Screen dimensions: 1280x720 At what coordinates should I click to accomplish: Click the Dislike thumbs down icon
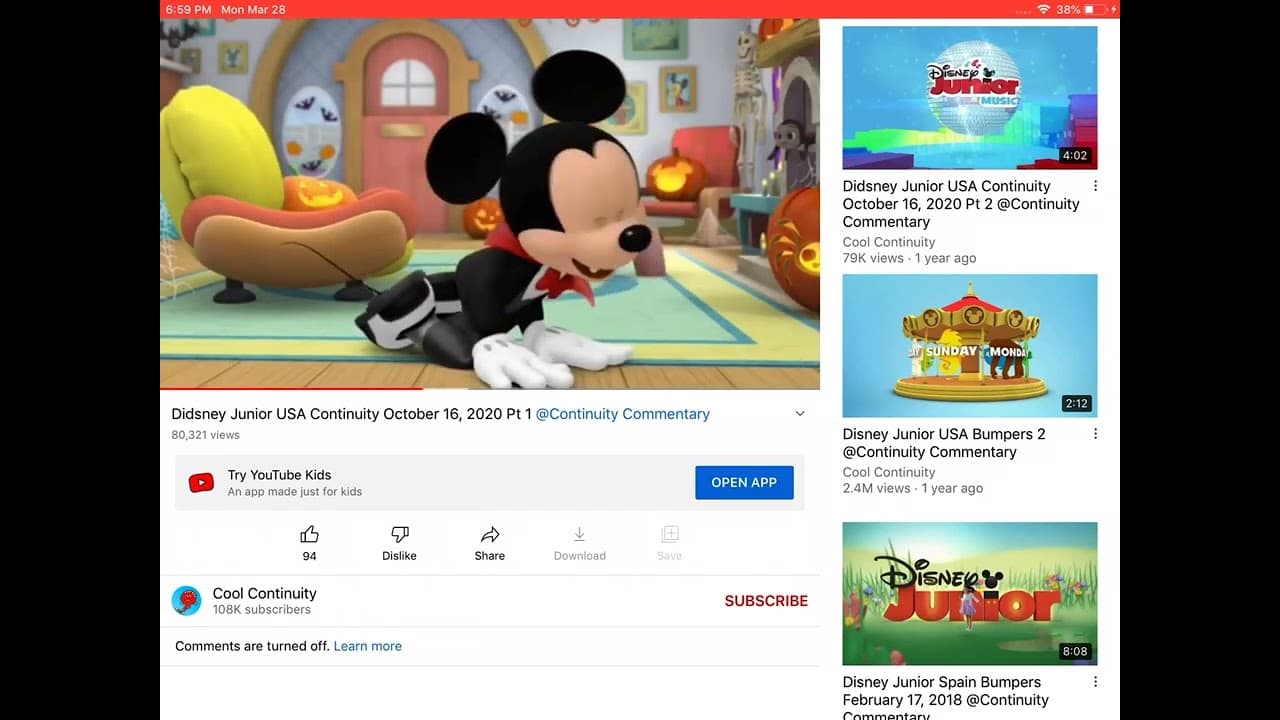tap(399, 535)
